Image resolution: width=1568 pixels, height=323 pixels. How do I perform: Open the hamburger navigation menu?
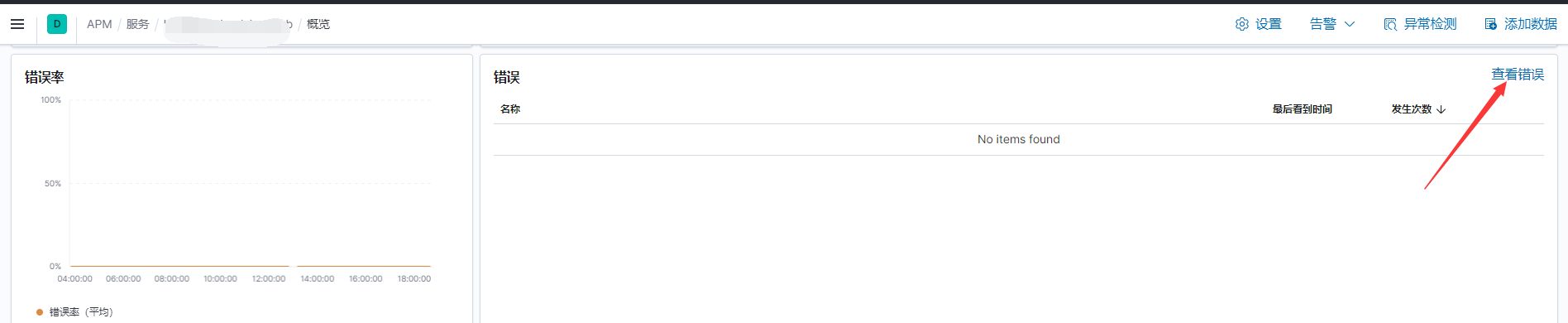click(x=17, y=24)
